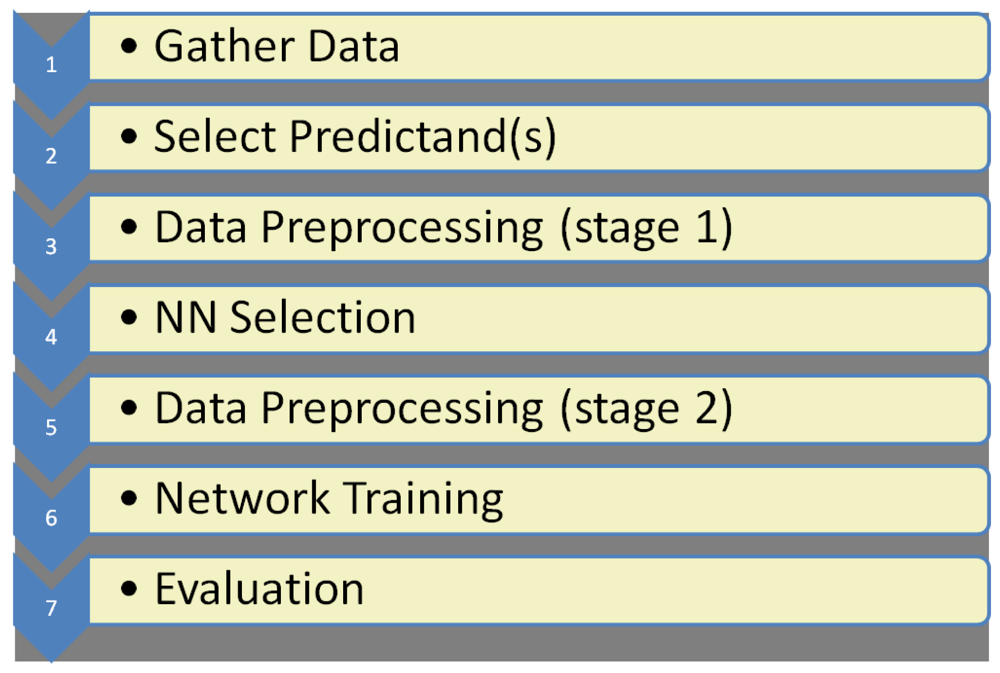Screen dimensions: 1000x673
Task: Select the chevron marked 4
Action: click(x=51, y=335)
